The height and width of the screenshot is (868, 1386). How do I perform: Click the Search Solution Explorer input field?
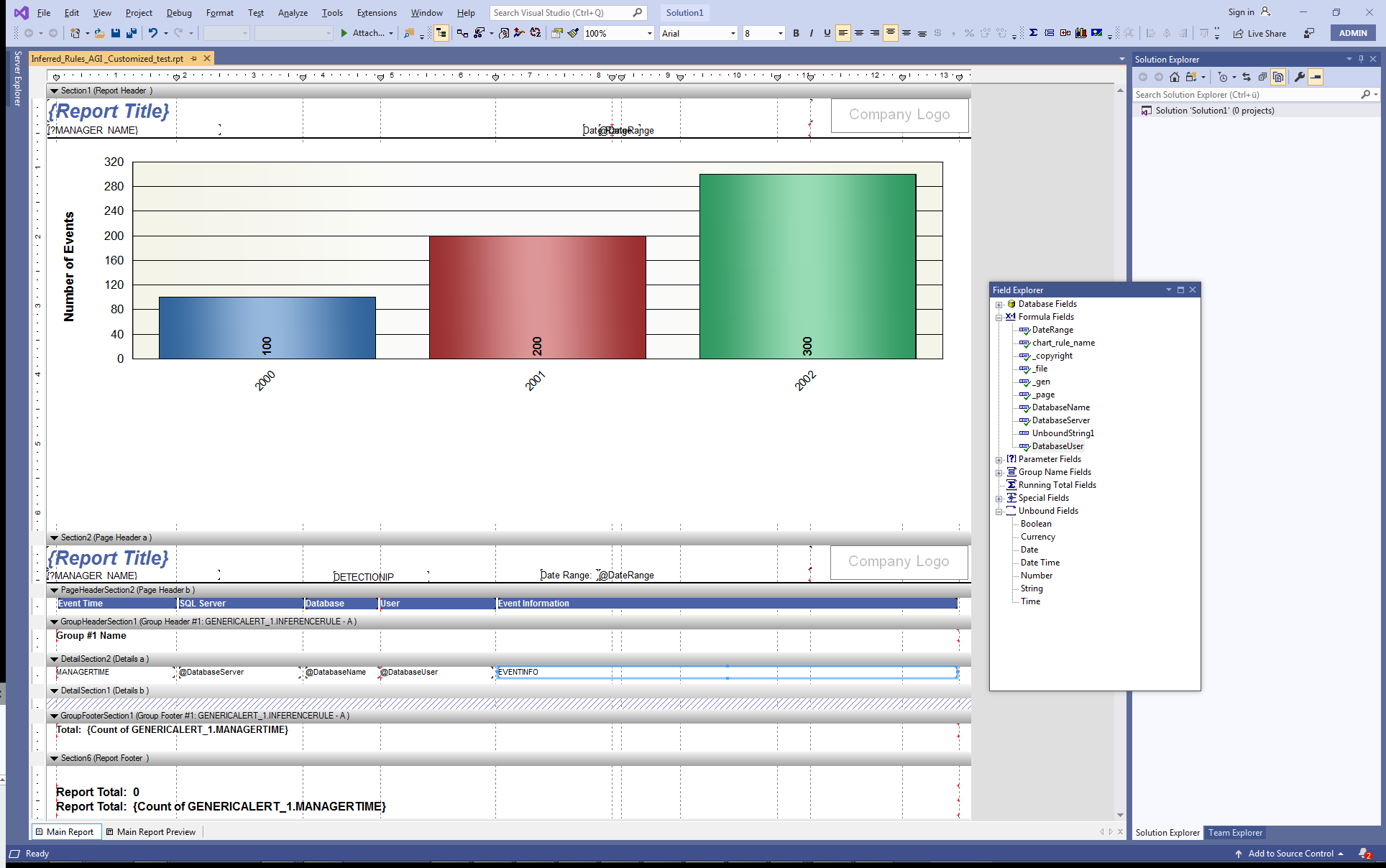[x=1245, y=95]
